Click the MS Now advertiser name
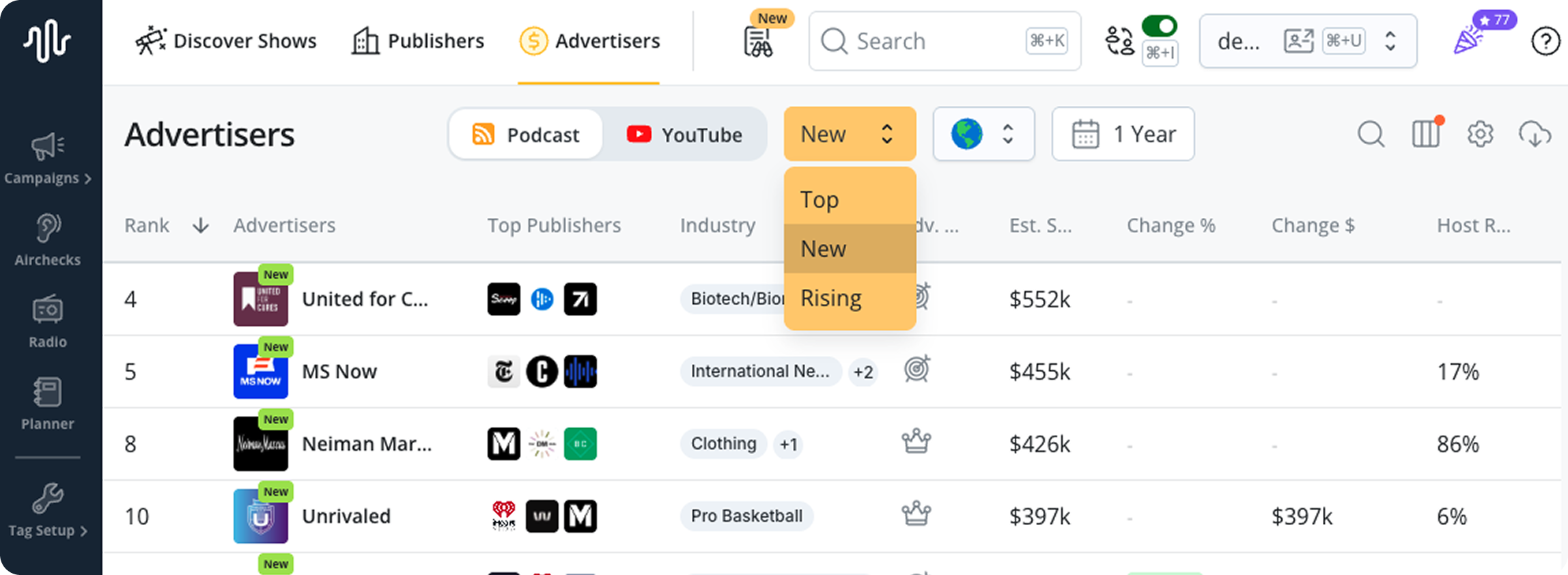This screenshot has width=1568, height=575. [339, 371]
